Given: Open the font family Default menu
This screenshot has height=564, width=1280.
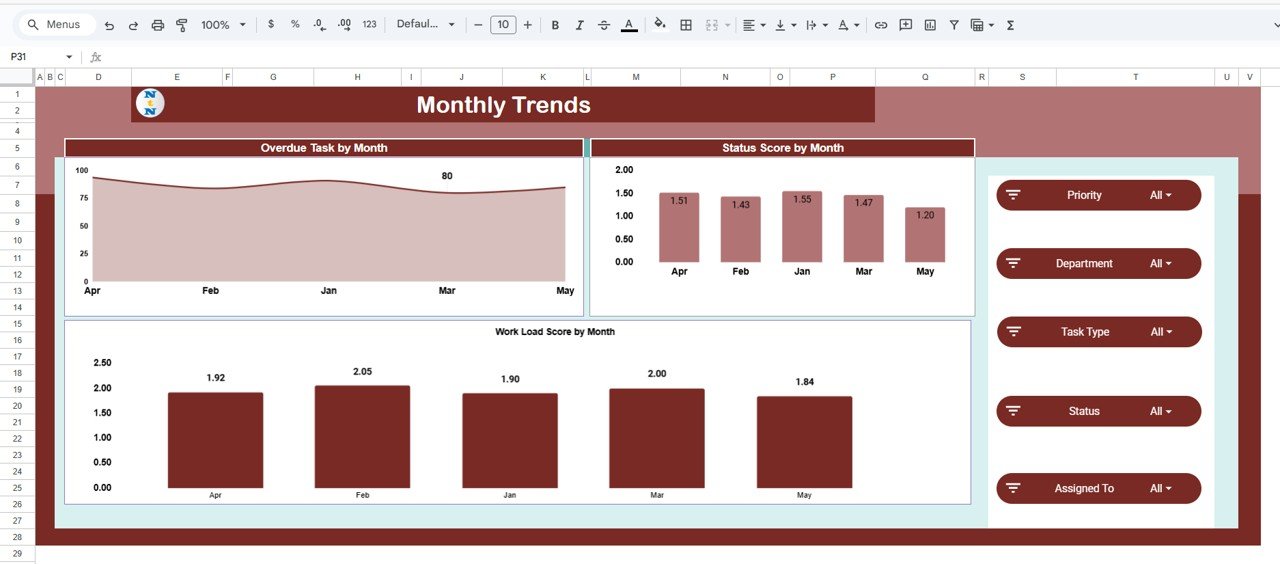Looking at the screenshot, I should point(425,25).
